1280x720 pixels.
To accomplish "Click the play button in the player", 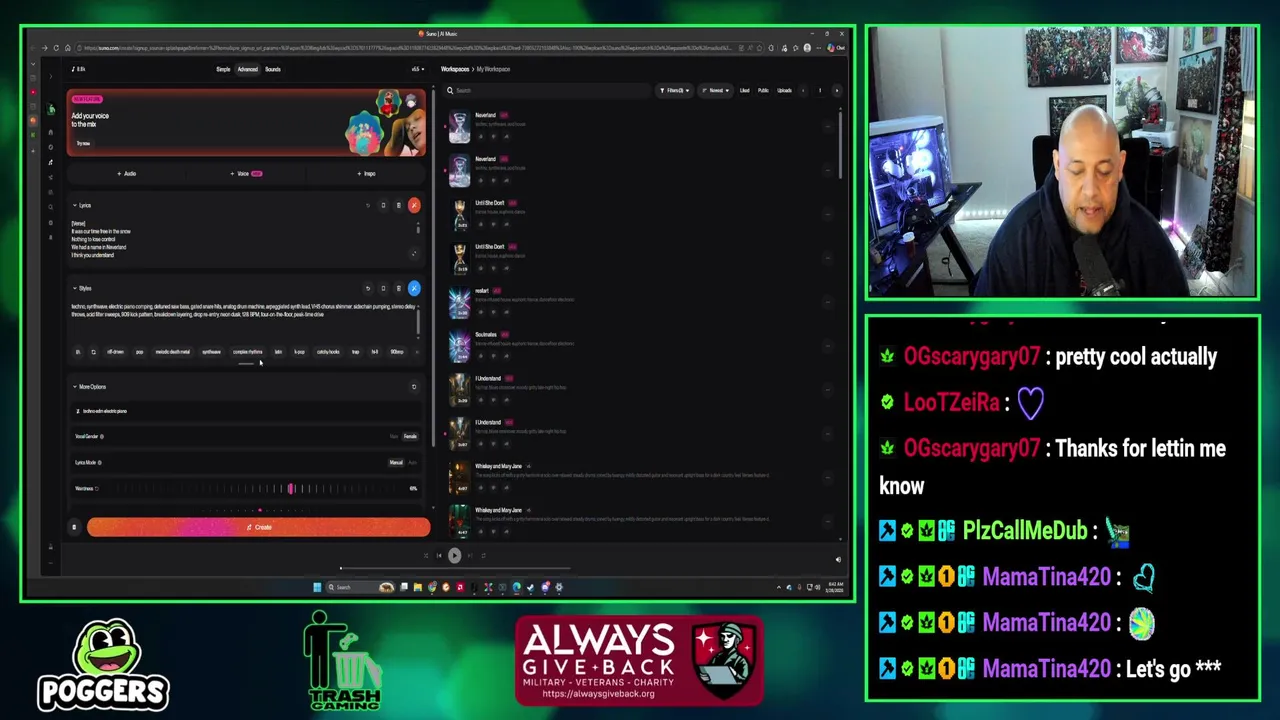I will [455, 556].
